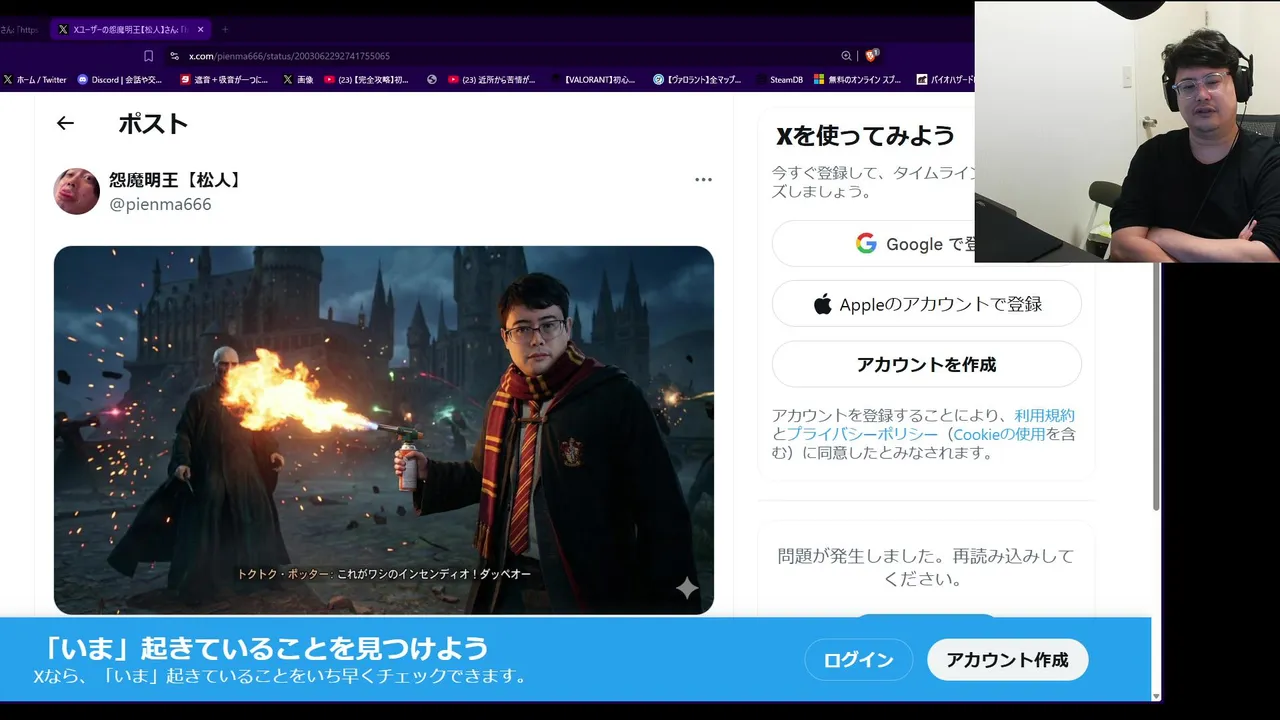Click the ログイン button in bottom banner
This screenshot has height=720, width=1280.
click(x=858, y=660)
